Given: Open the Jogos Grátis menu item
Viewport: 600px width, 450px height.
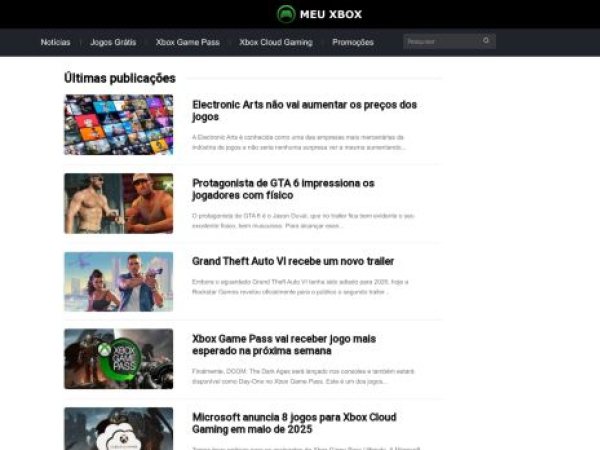Looking at the screenshot, I should 113,42.
